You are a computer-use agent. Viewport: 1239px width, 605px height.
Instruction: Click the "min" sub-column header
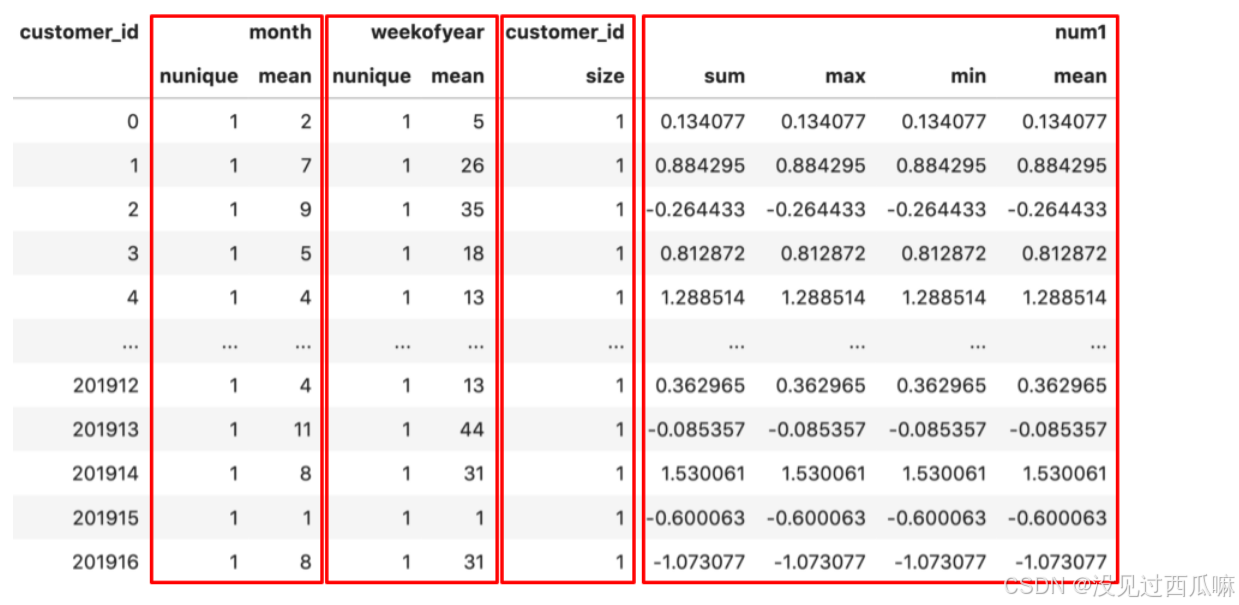[x=967, y=76]
